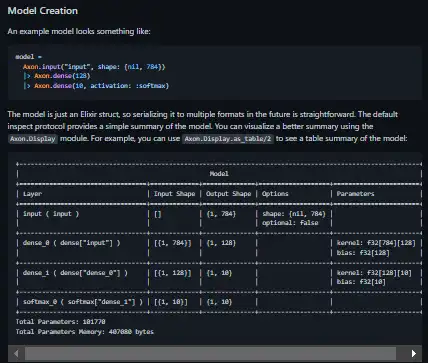Click the '{1, 128}' output shape cell
Screen dimensions: 428x363
(x=221, y=243)
